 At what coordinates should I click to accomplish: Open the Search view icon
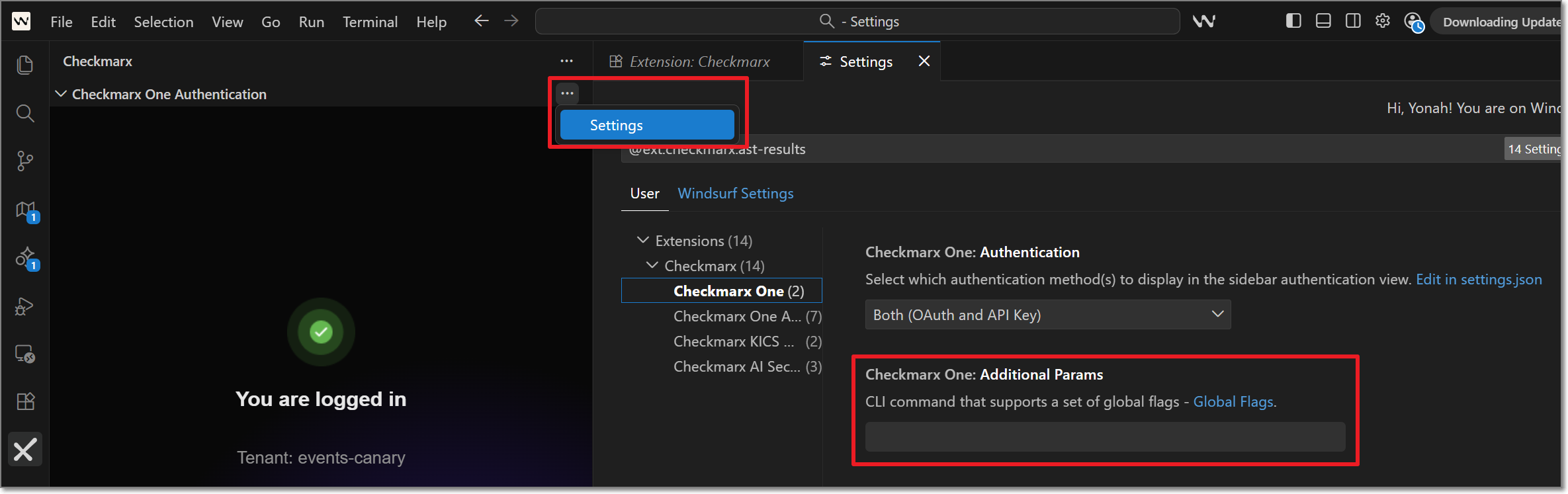coord(25,113)
